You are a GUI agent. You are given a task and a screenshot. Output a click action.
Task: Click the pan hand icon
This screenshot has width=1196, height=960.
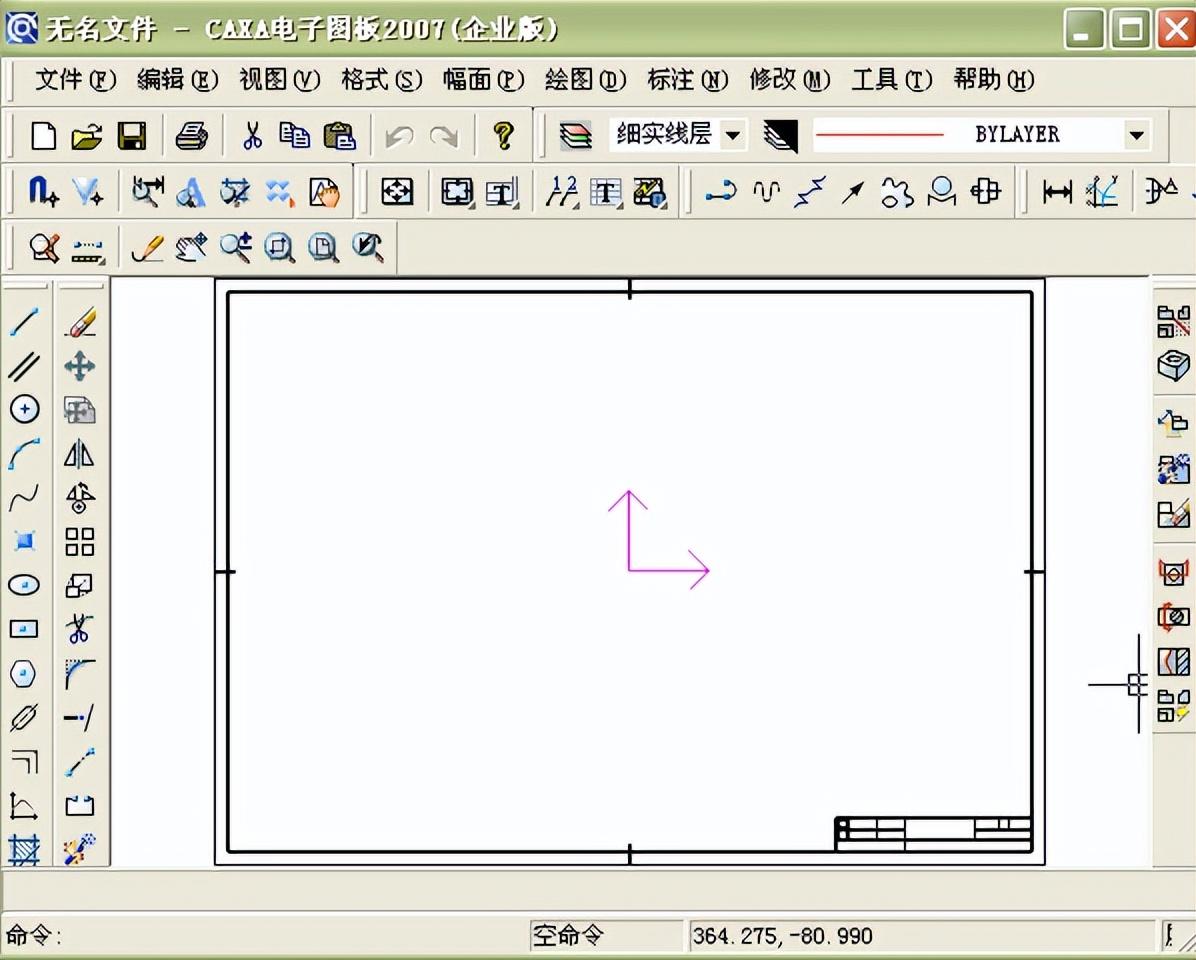pyautogui.click(x=191, y=248)
